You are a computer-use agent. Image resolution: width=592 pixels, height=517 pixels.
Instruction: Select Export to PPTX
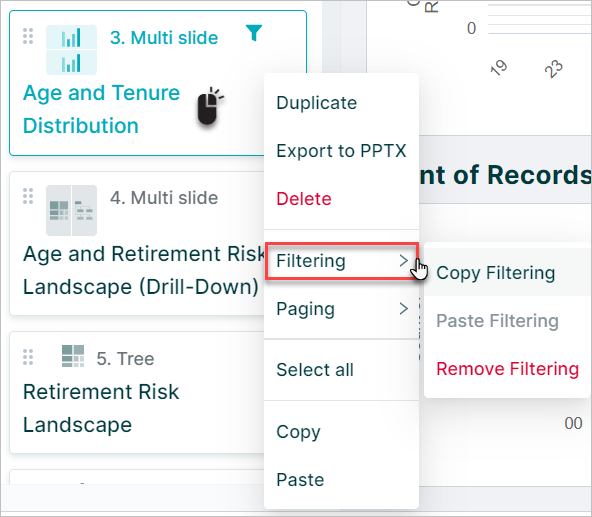coord(341,151)
